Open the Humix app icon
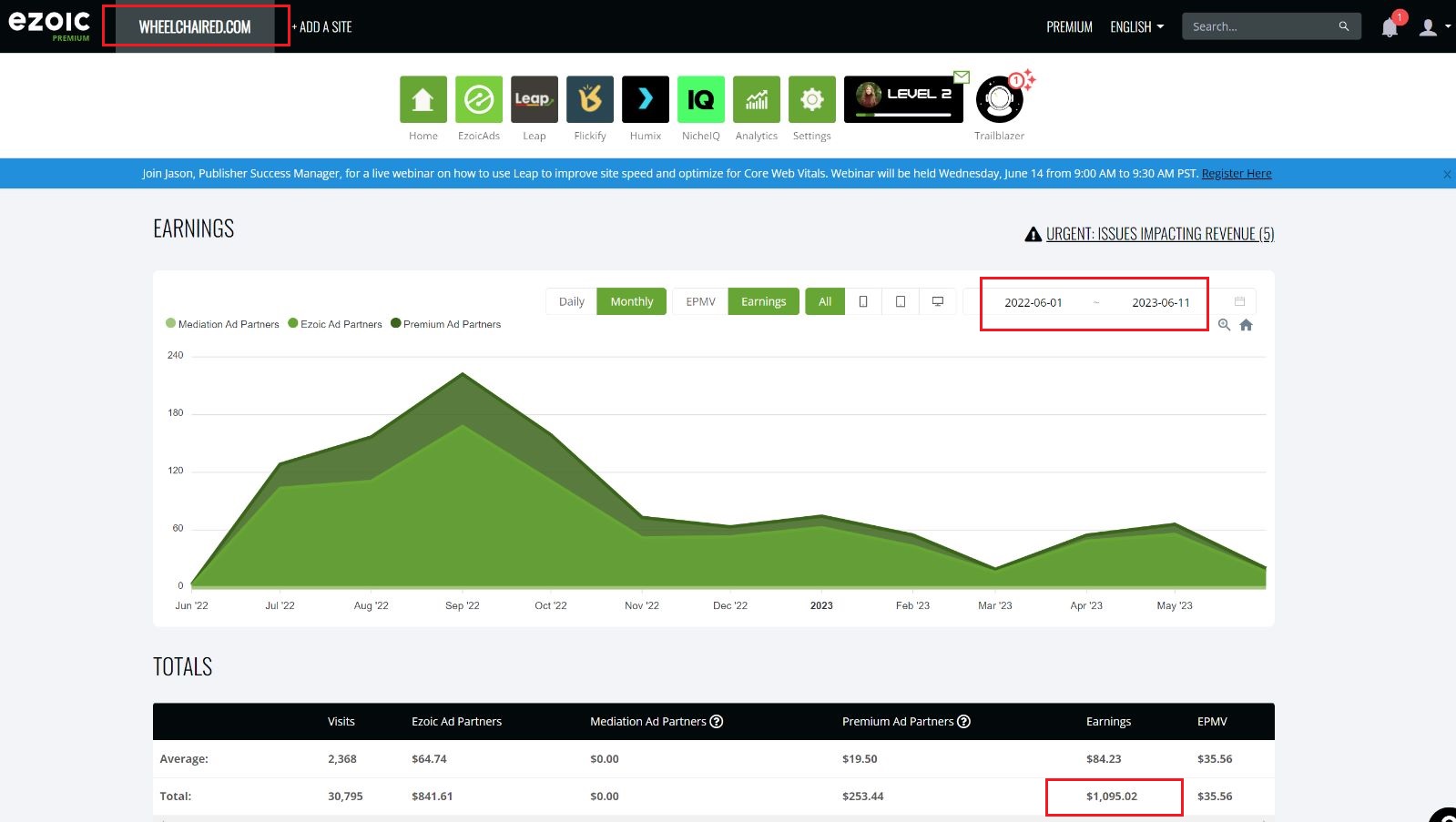The height and width of the screenshot is (822, 1456). tap(646, 99)
